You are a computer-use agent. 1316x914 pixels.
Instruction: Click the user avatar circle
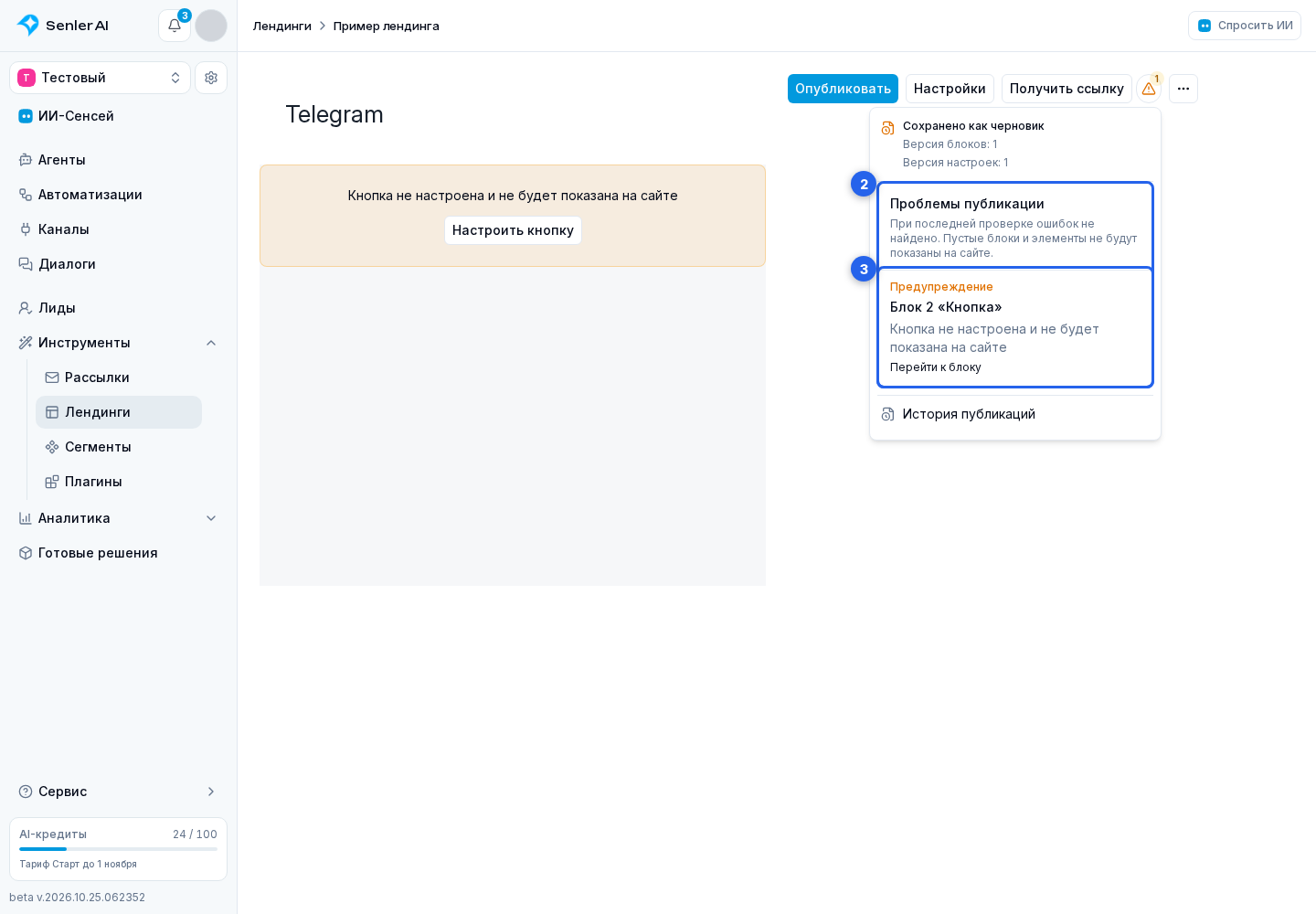211,26
